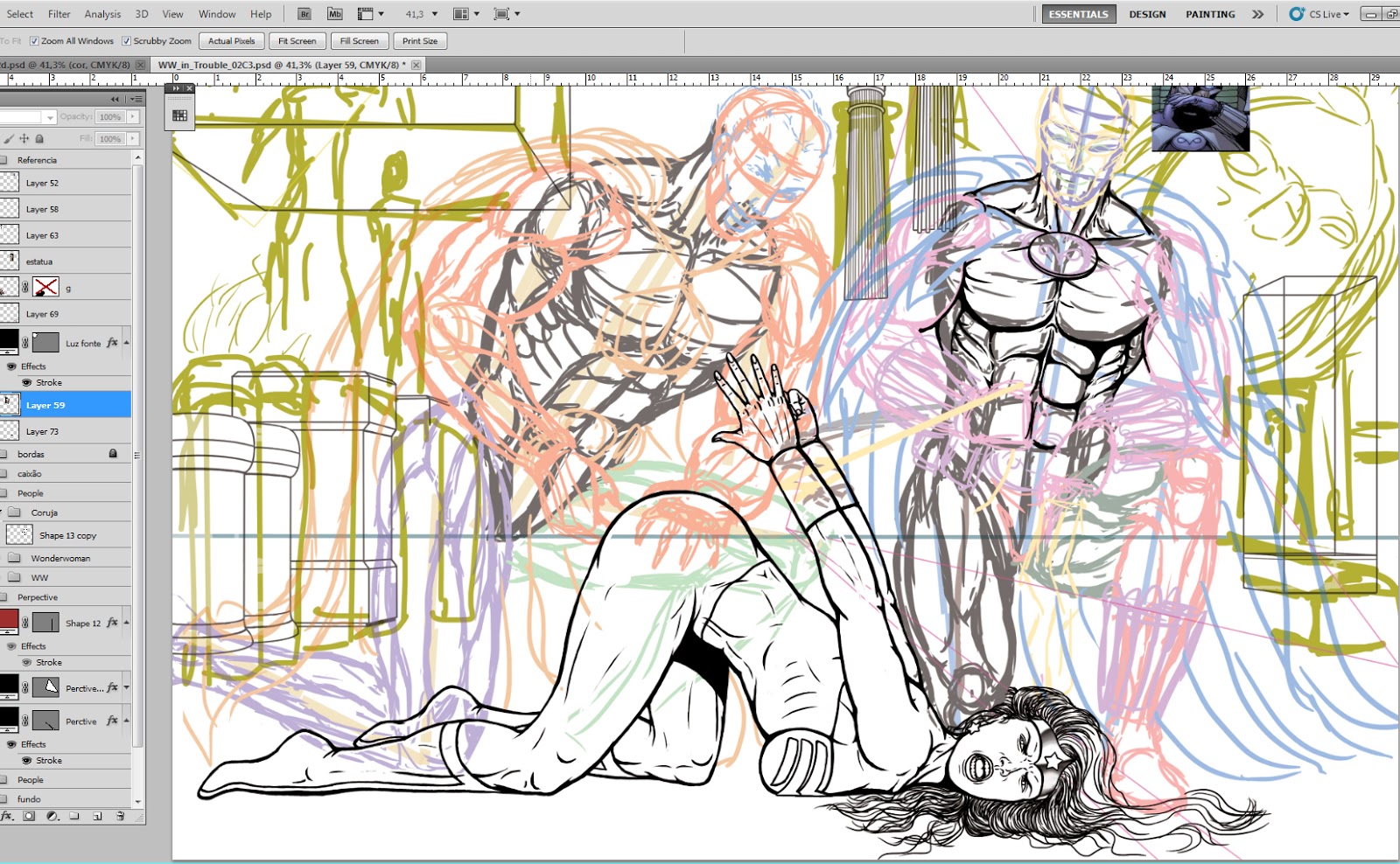Screen dimensions: 1400x864
Task: Select the layer named estatua
Action: (x=66, y=261)
